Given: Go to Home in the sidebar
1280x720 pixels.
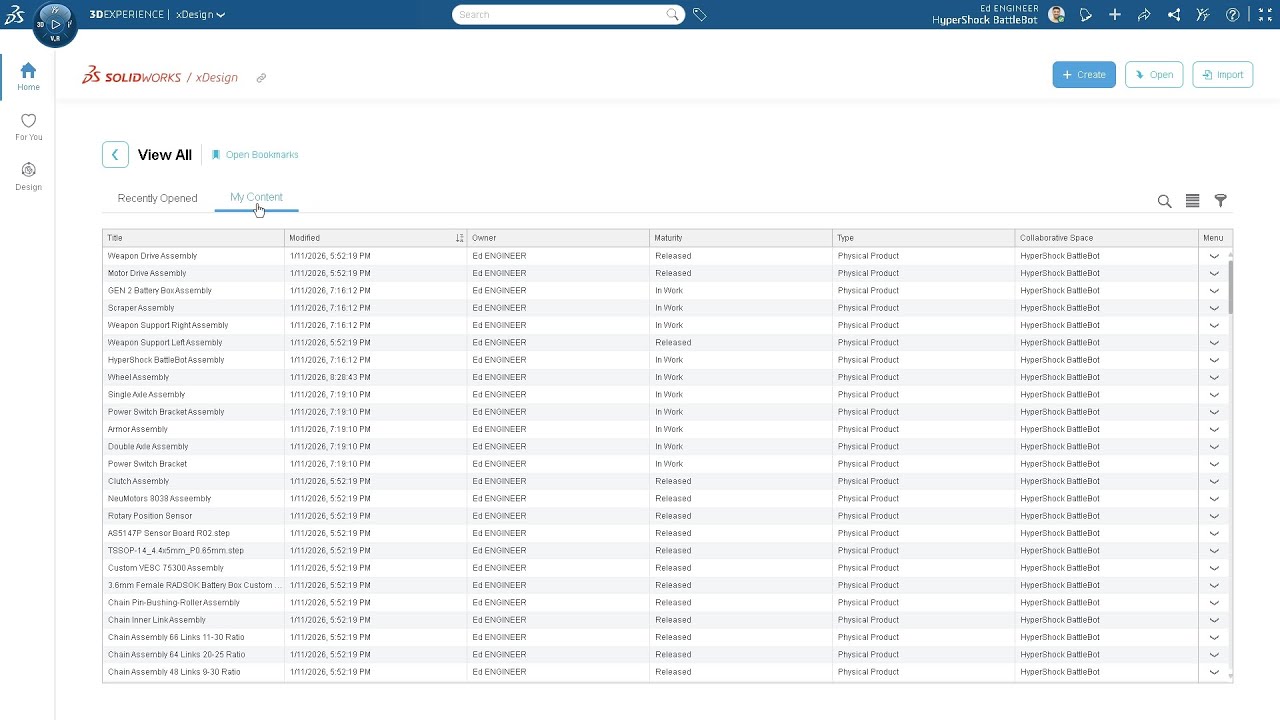Looking at the screenshot, I should 28,76.
